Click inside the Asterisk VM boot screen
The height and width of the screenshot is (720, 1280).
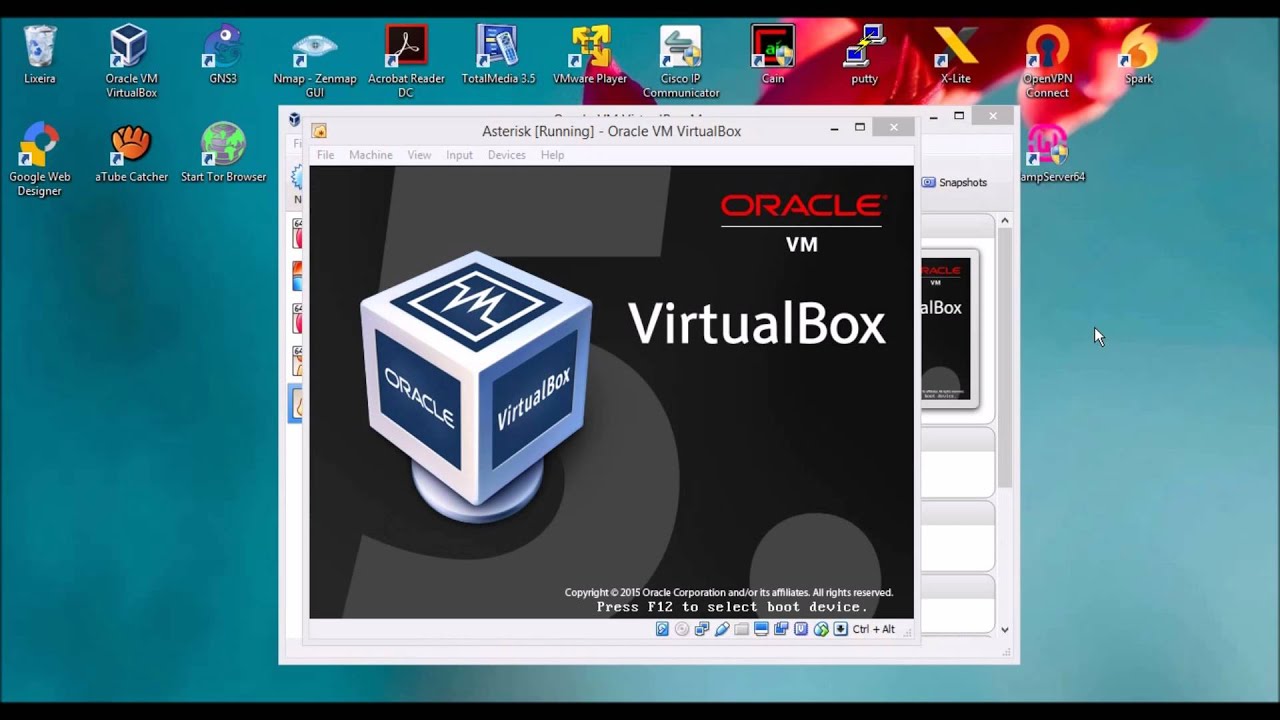611,392
